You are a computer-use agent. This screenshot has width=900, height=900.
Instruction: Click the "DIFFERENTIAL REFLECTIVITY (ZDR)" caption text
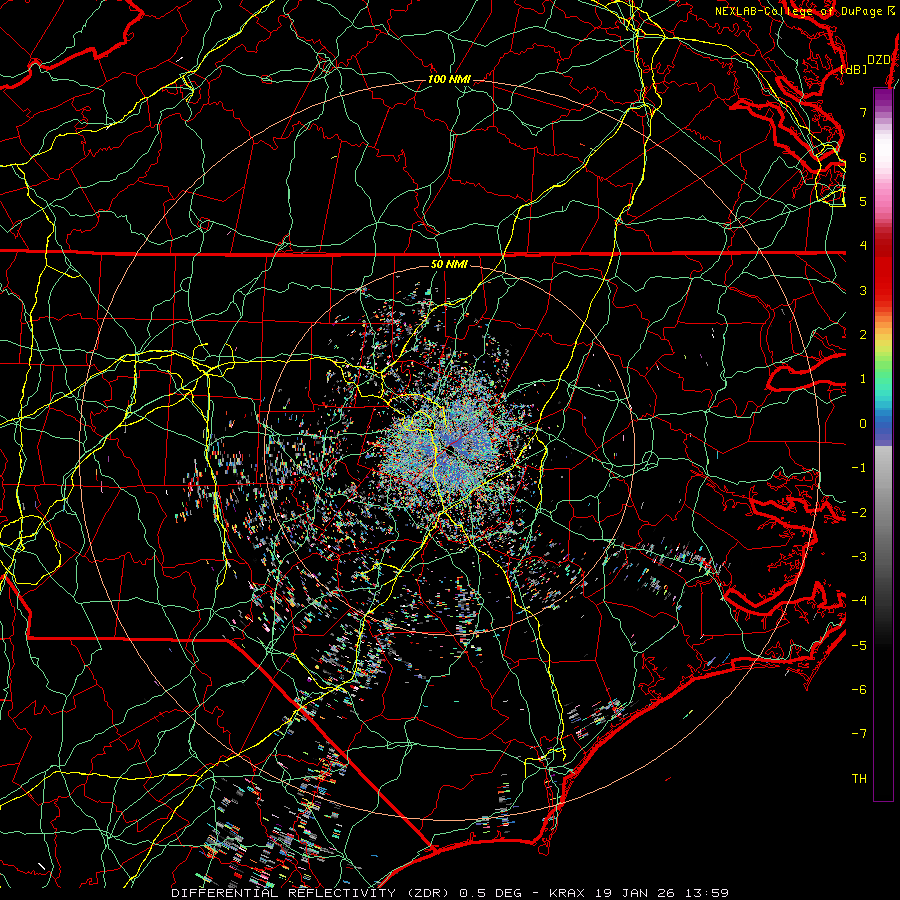tap(312, 893)
